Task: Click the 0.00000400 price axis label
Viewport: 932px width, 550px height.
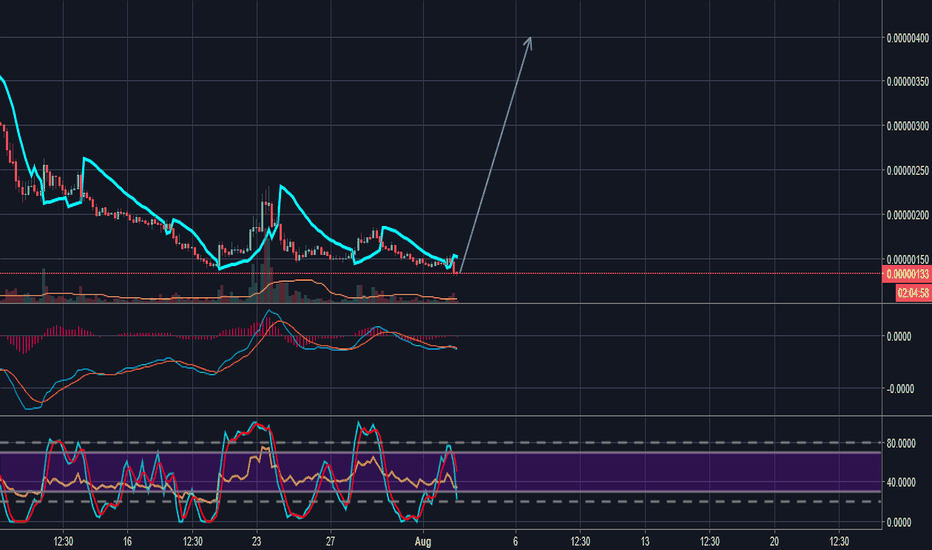Action: click(x=908, y=38)
